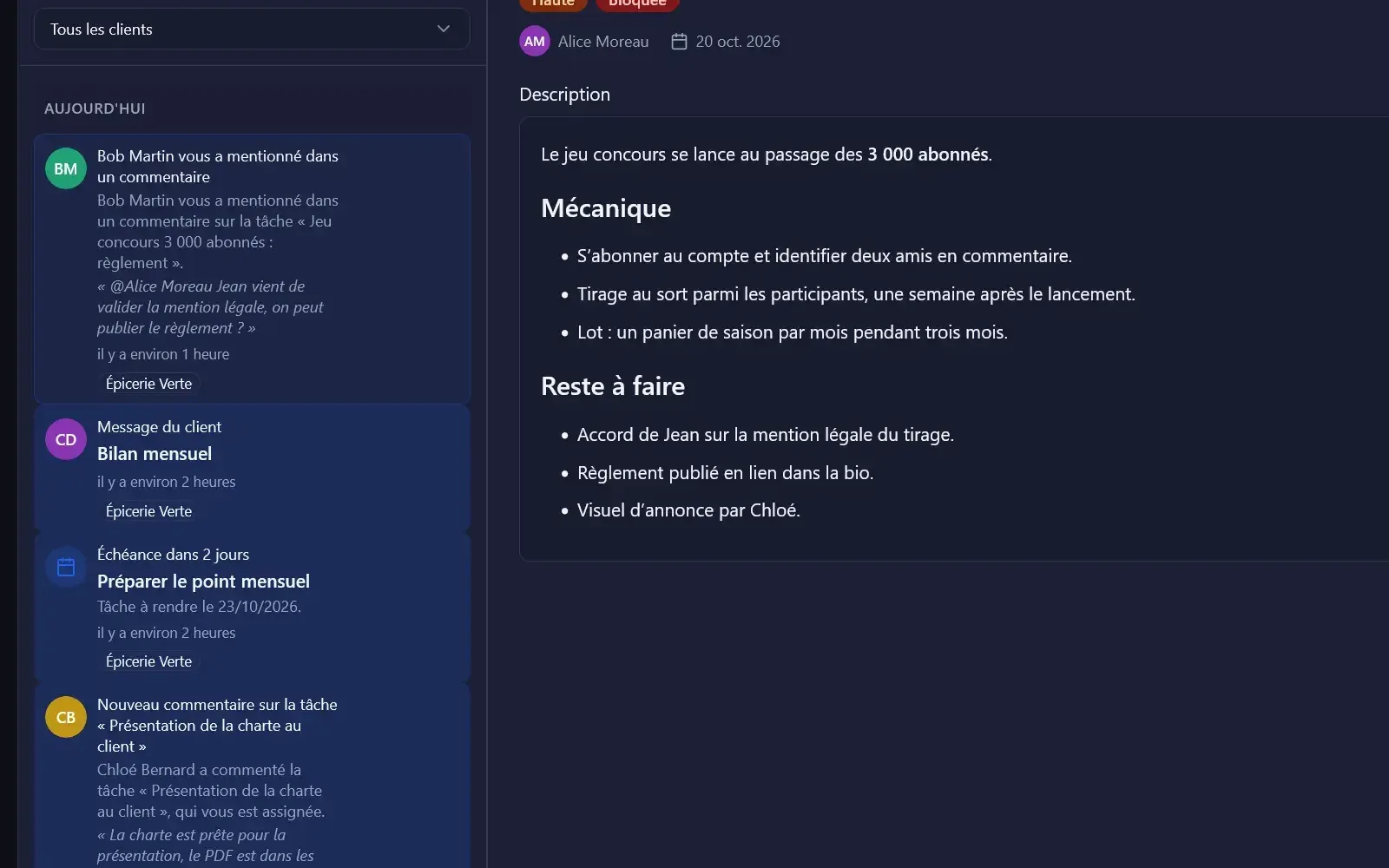Click the Bloquée status badge
The width and height of the screenshot is (1389, 868).
point(637,3)
